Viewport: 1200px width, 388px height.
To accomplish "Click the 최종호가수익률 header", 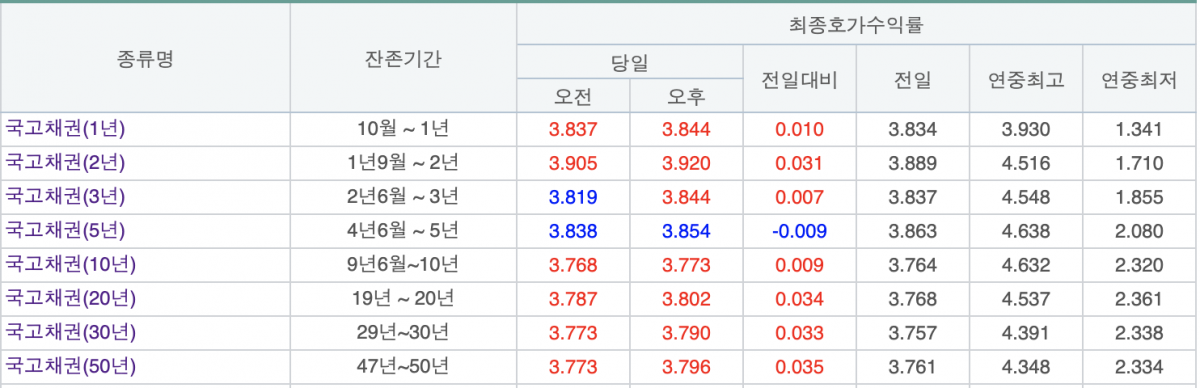I will point(856,24).
